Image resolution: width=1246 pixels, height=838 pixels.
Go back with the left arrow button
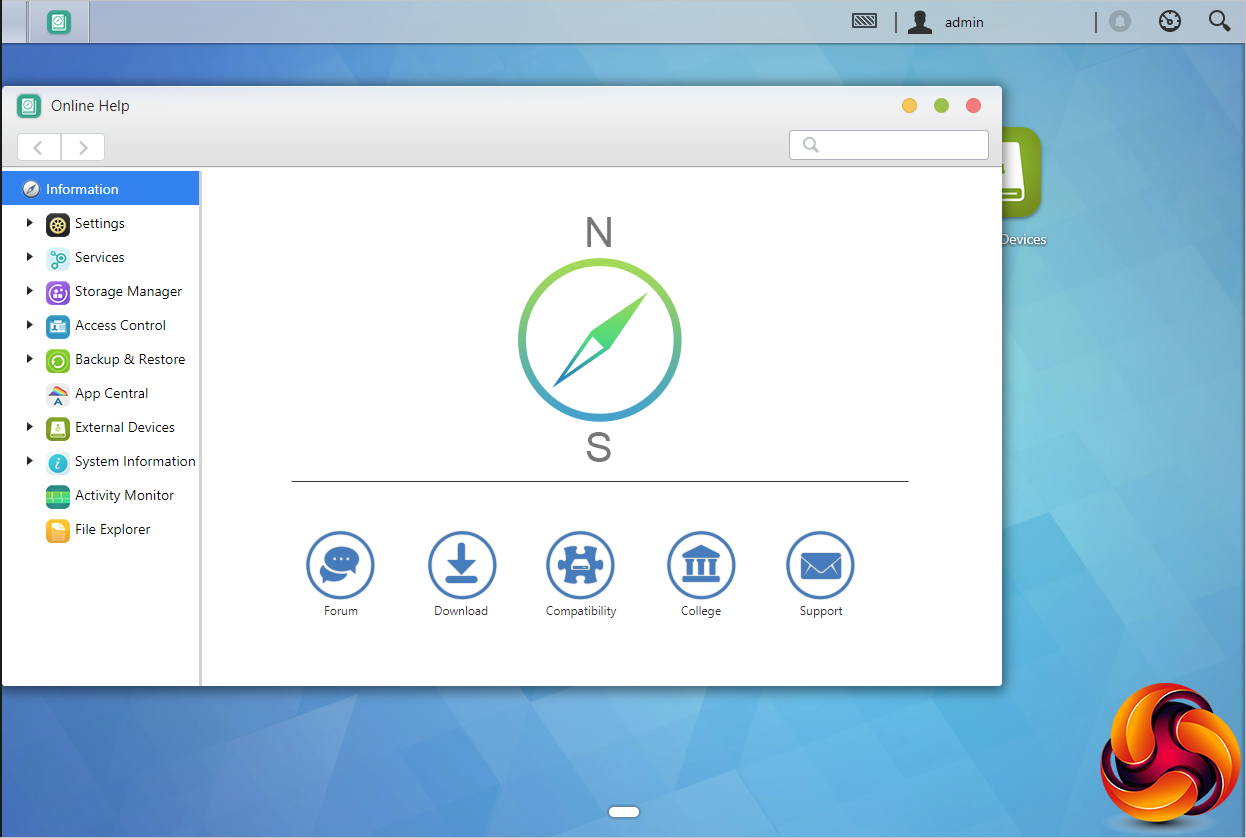coord(39,147)
